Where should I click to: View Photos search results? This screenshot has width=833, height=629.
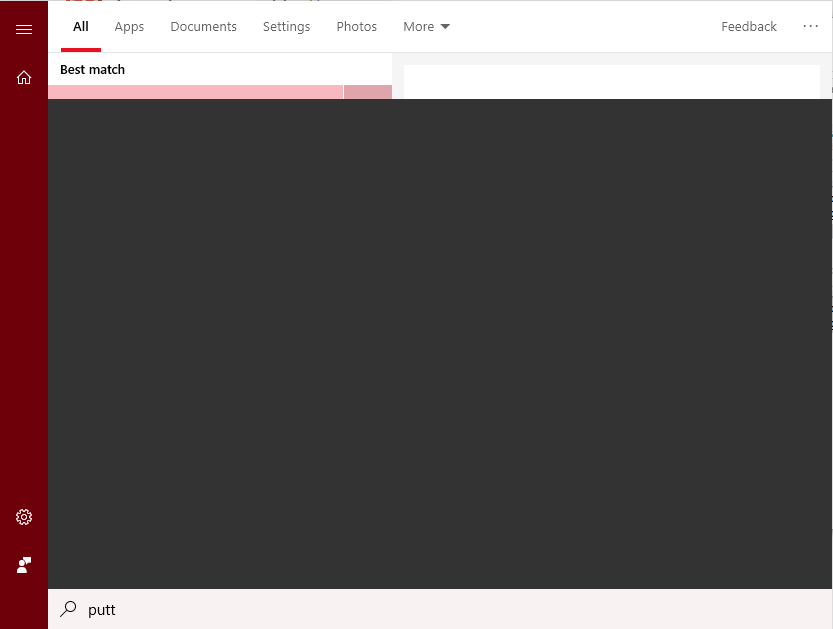tap(356, 26)
